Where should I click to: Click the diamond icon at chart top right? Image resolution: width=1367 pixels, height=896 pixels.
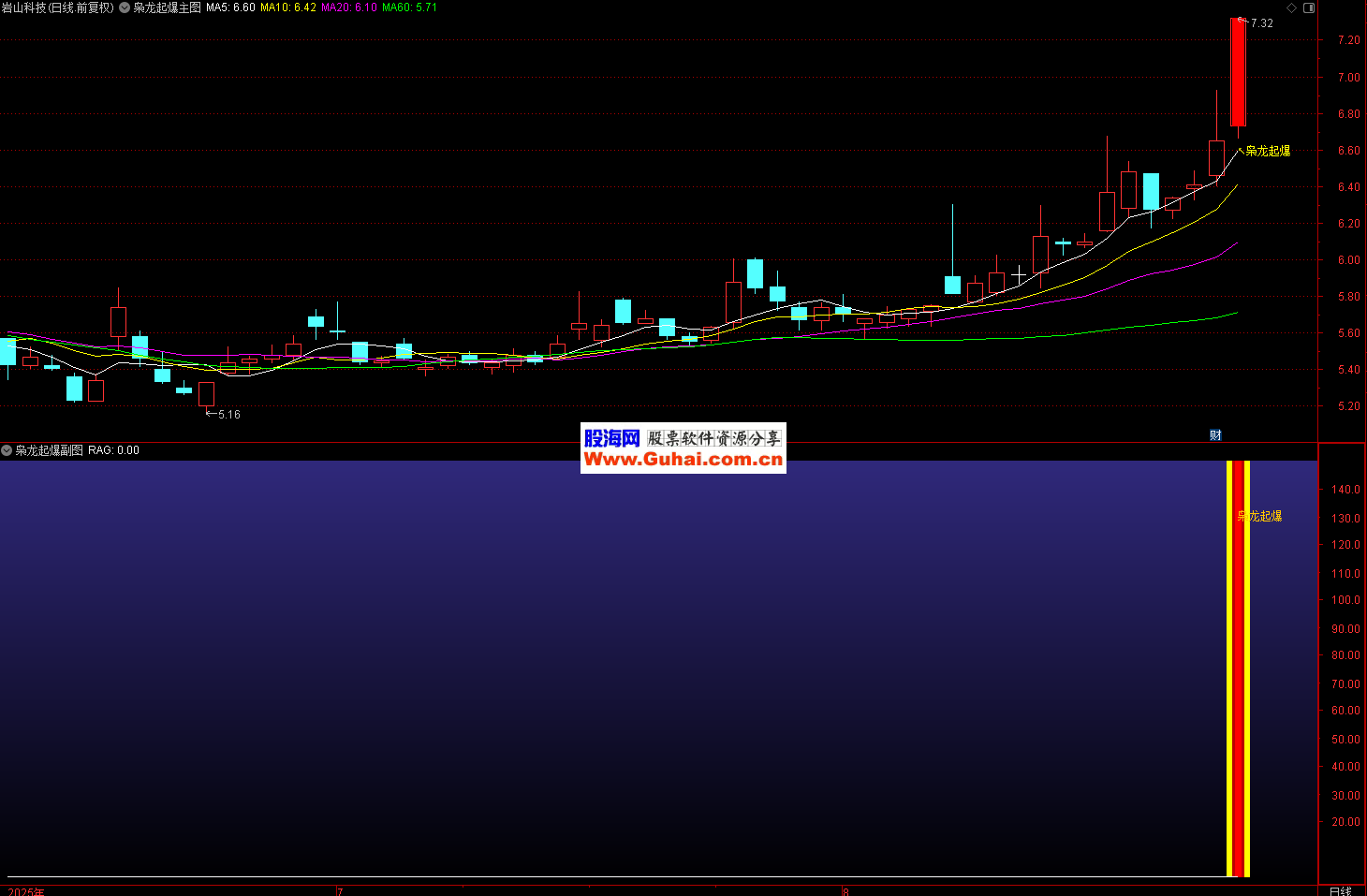tap(1292, 7)
